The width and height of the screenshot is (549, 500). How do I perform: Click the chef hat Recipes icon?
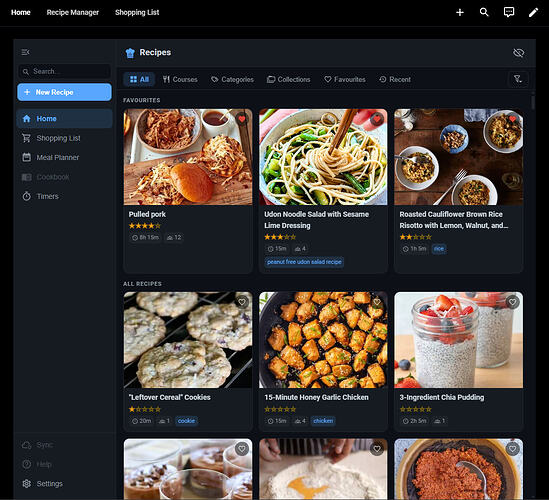pyautogui.click(x=130, y=53)
